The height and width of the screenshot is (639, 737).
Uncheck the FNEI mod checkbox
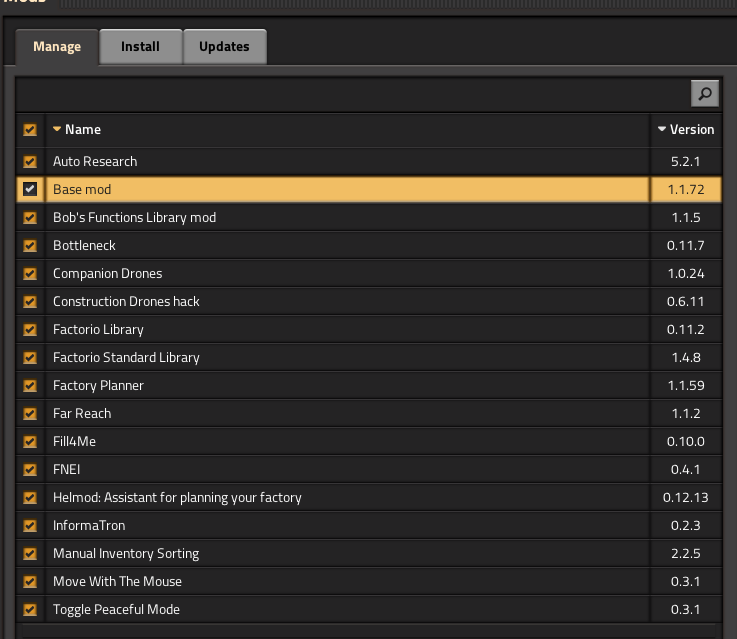[30, 469]
